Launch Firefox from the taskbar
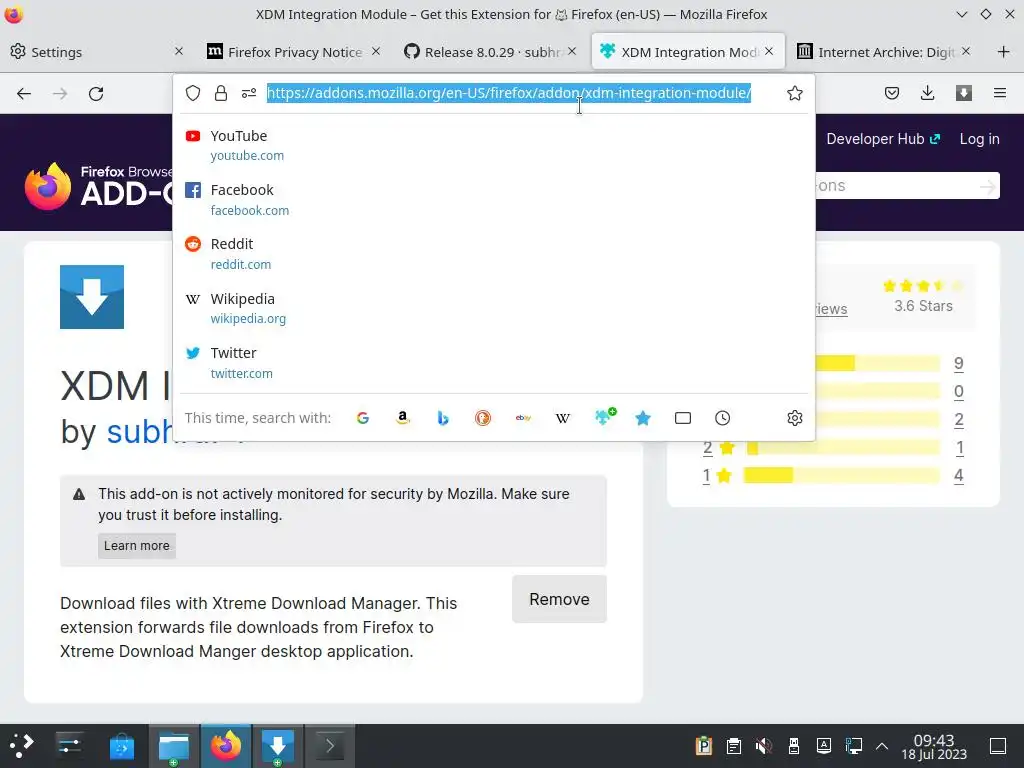Screen dimensions: 1024x768 tap(225, 746)
